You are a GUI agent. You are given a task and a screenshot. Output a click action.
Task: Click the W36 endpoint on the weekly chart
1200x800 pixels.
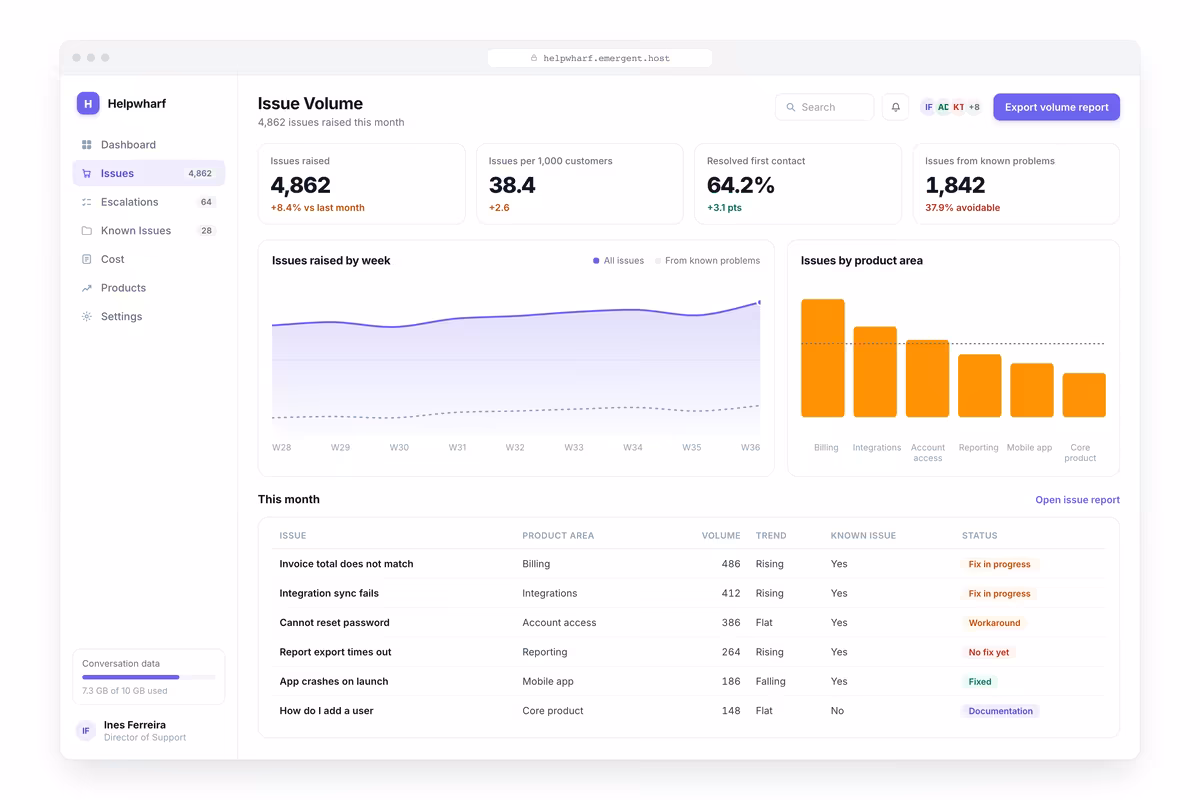[759, 302]
